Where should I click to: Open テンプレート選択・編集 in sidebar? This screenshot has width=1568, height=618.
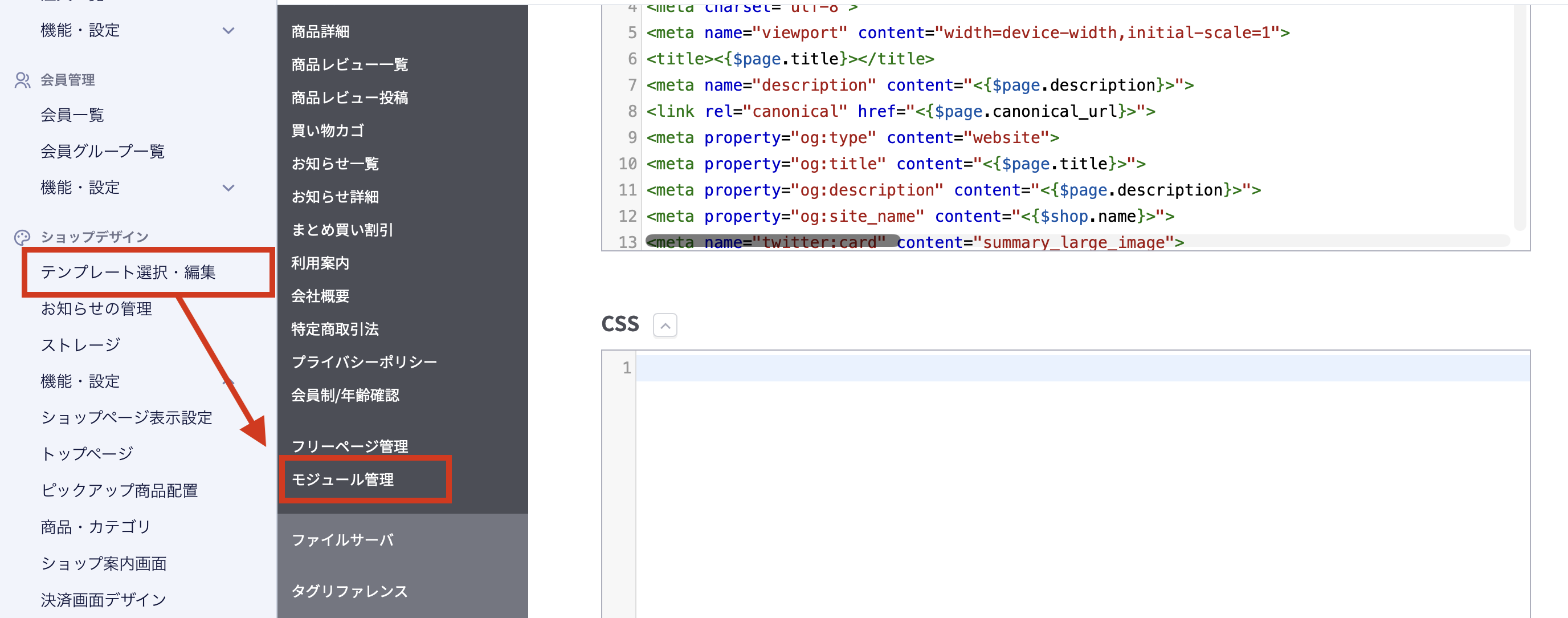point(128,272)
